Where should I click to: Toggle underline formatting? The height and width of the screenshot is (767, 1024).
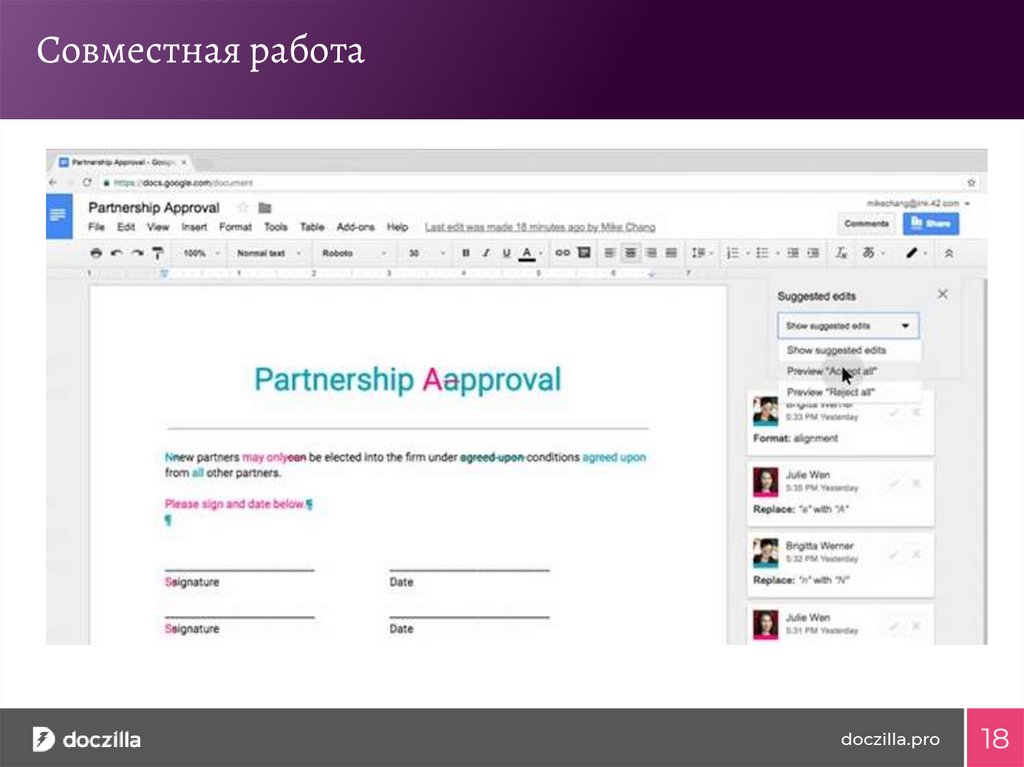click(506, 253)
